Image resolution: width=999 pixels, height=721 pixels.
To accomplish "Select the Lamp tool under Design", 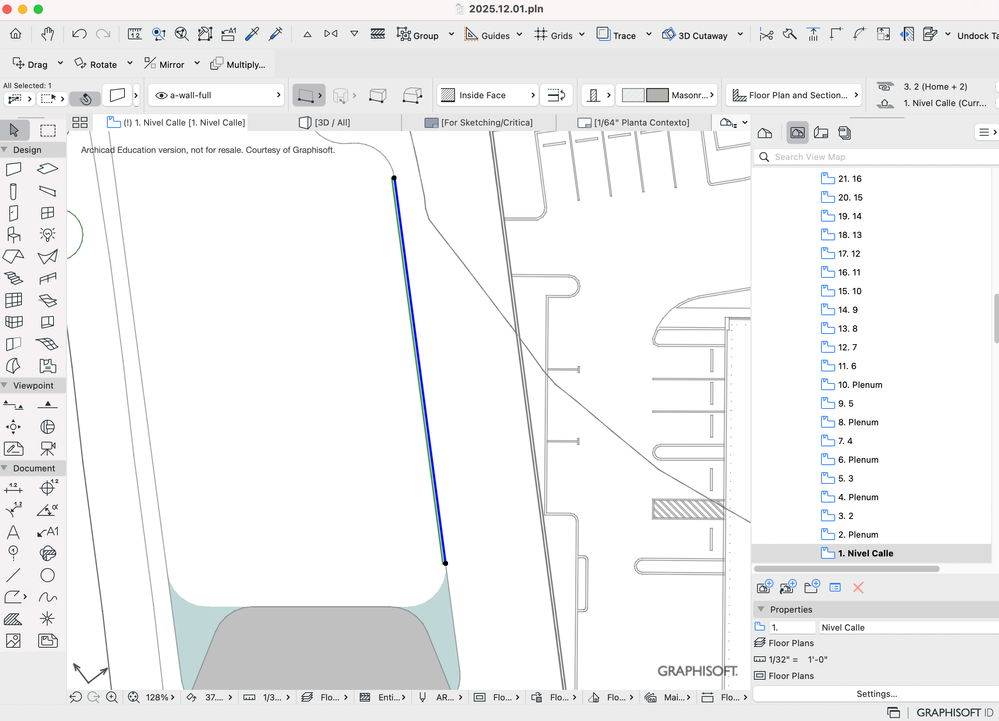I will pos(46,235).
